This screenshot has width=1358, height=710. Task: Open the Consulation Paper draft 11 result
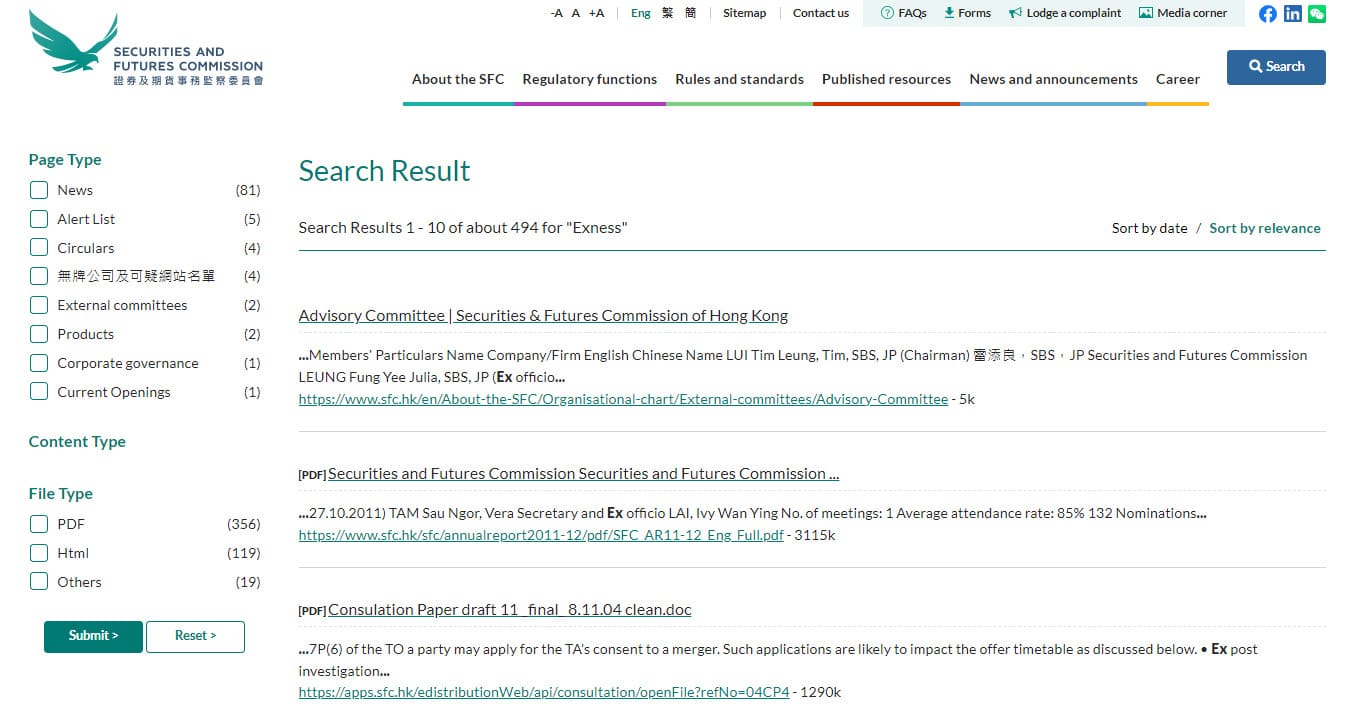[x=510, y=610]
